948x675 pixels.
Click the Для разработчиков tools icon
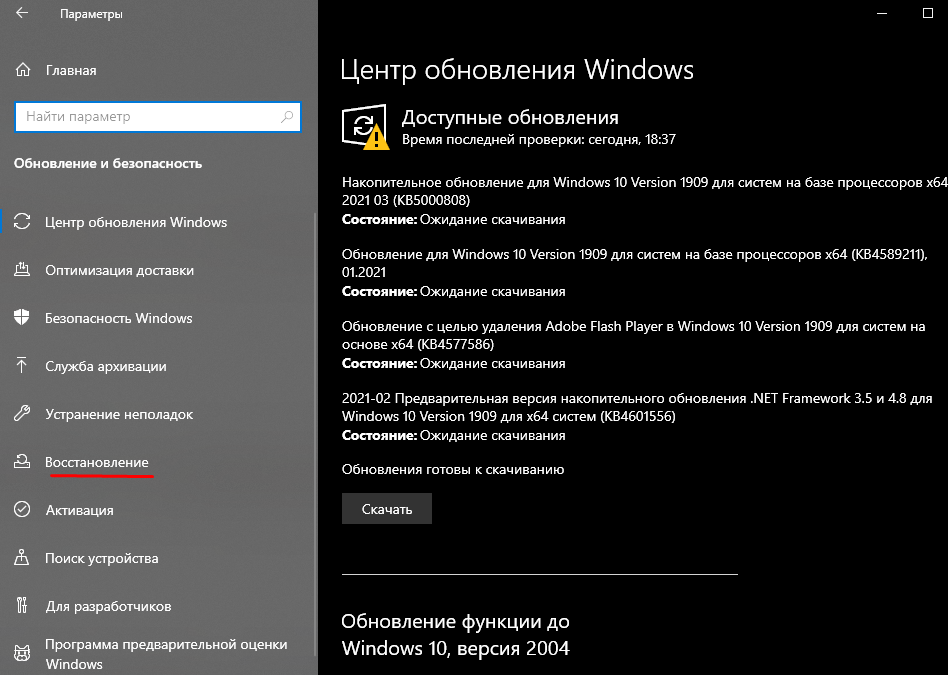pos(23,606)
